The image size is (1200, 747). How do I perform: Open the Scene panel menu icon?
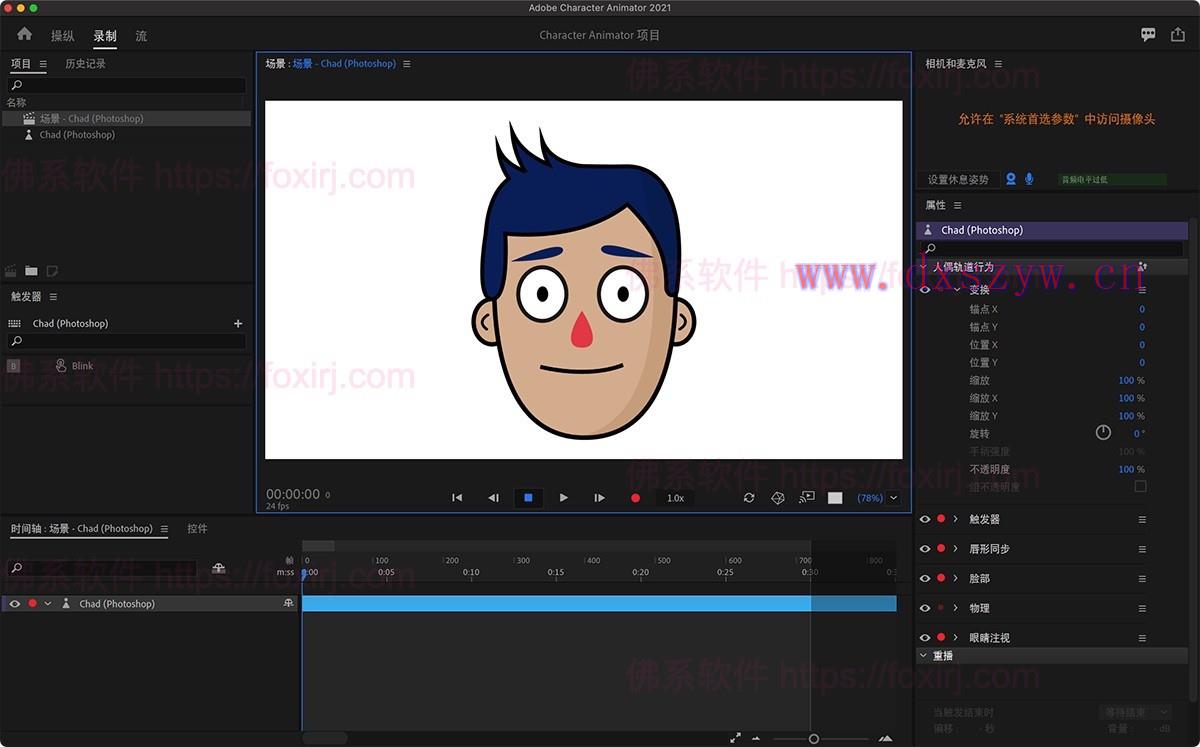coord(406,64)
